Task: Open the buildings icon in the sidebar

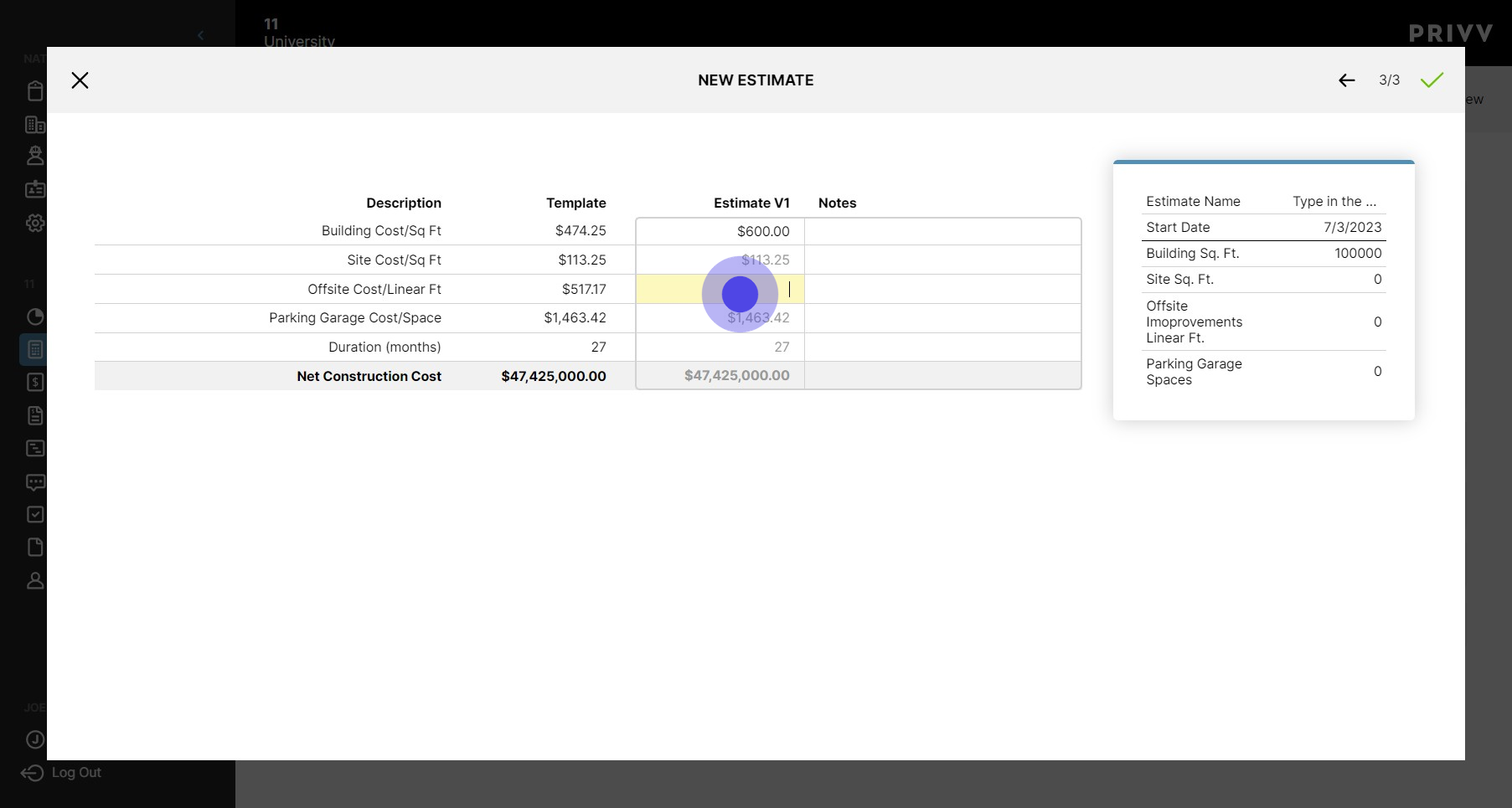Action: (x=35, y=125)
